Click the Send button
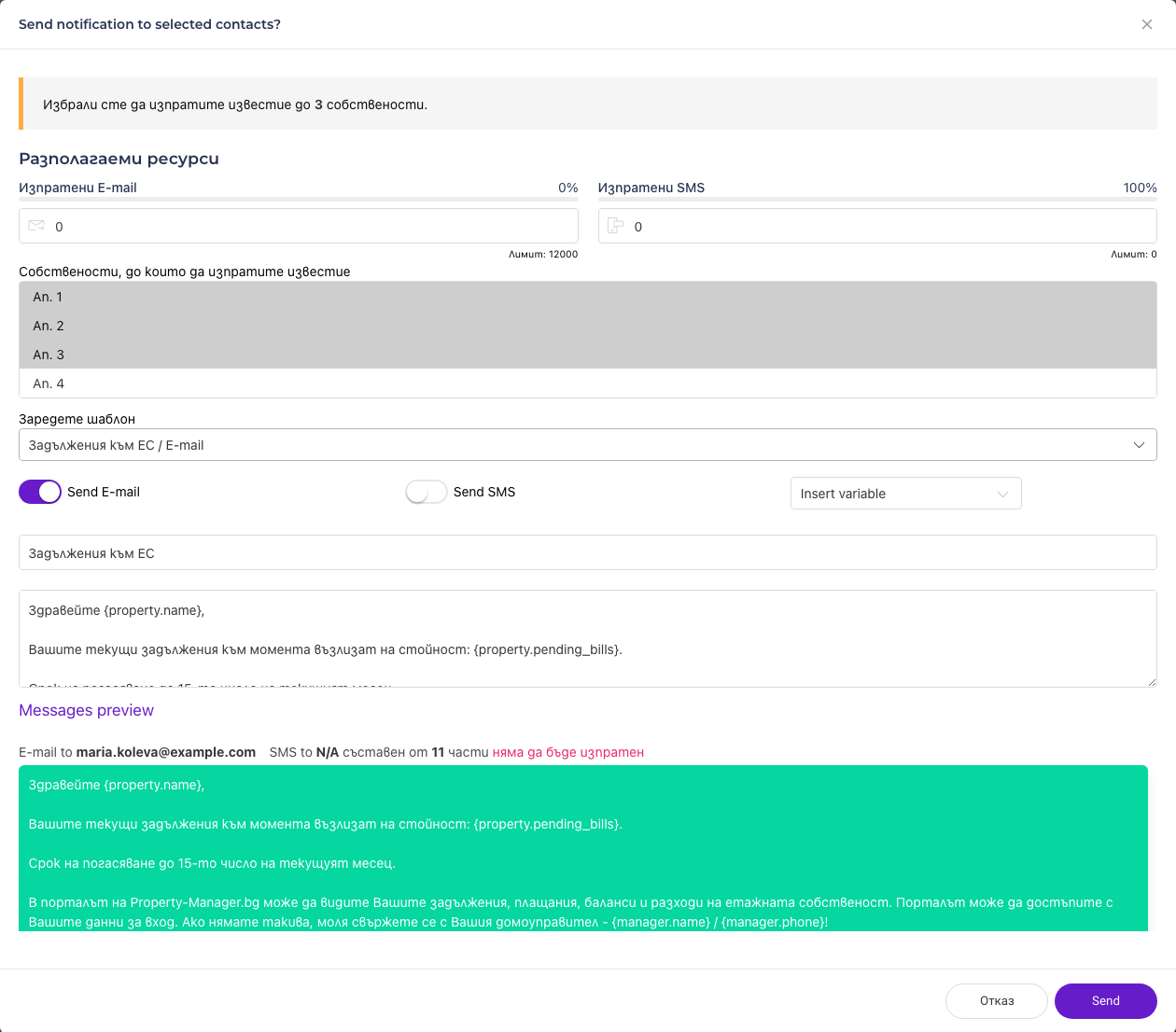This screenshot has height=1032, width=1176. point(1106,1001)
